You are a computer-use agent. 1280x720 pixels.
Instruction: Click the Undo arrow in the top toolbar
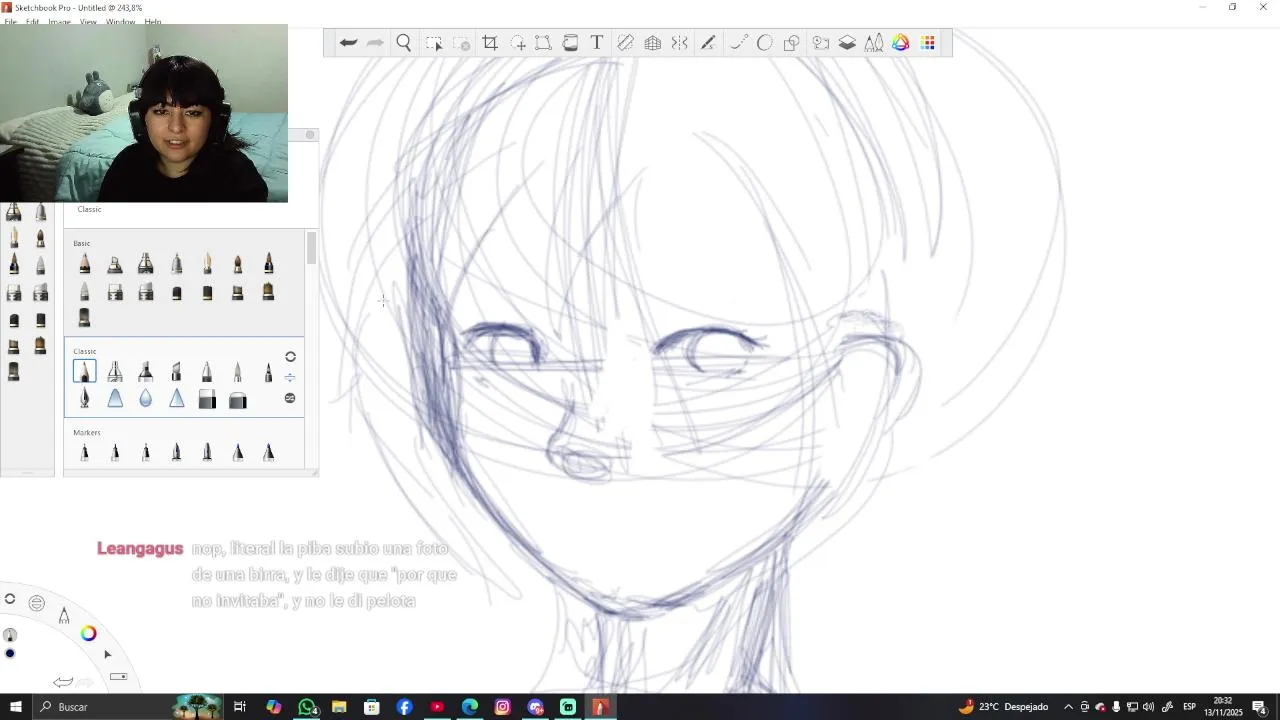pyautogui.click(x=348, y=43)
